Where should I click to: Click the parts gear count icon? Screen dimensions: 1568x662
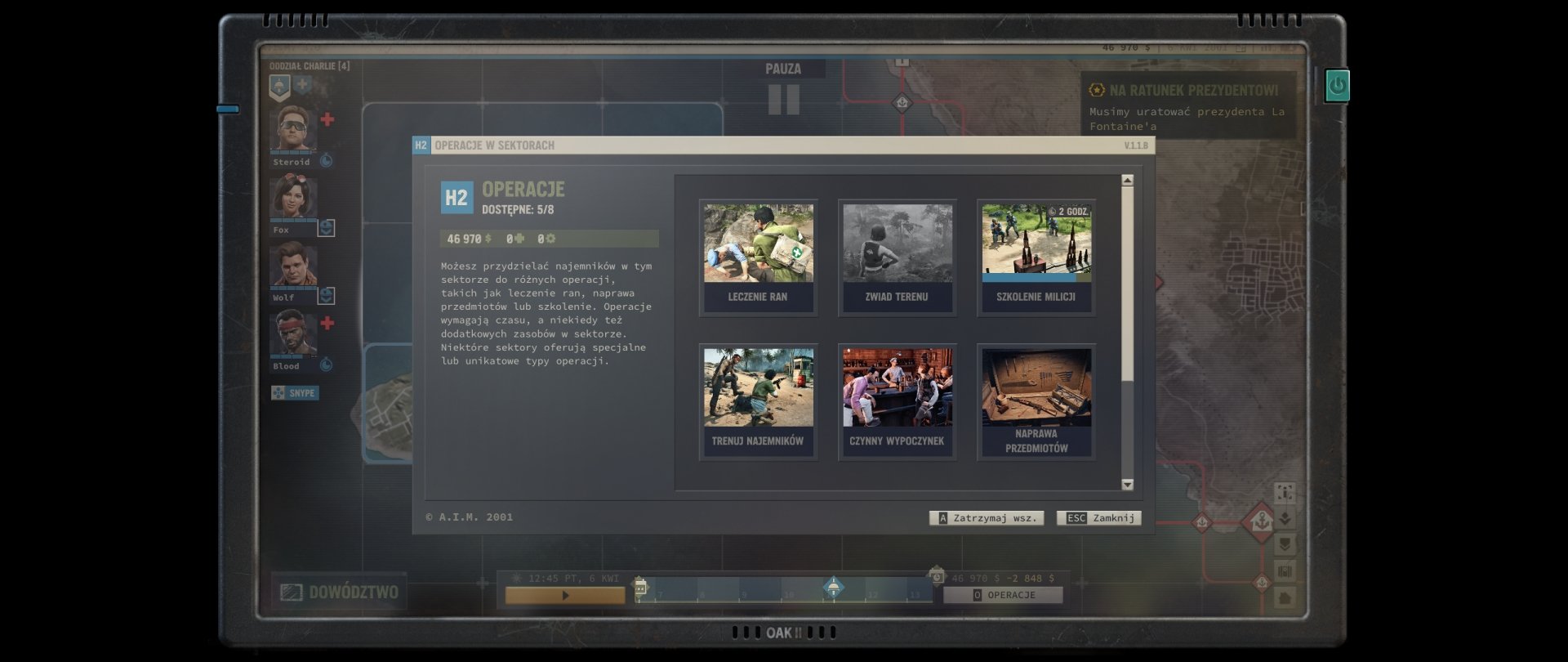[x=550, y=239]
